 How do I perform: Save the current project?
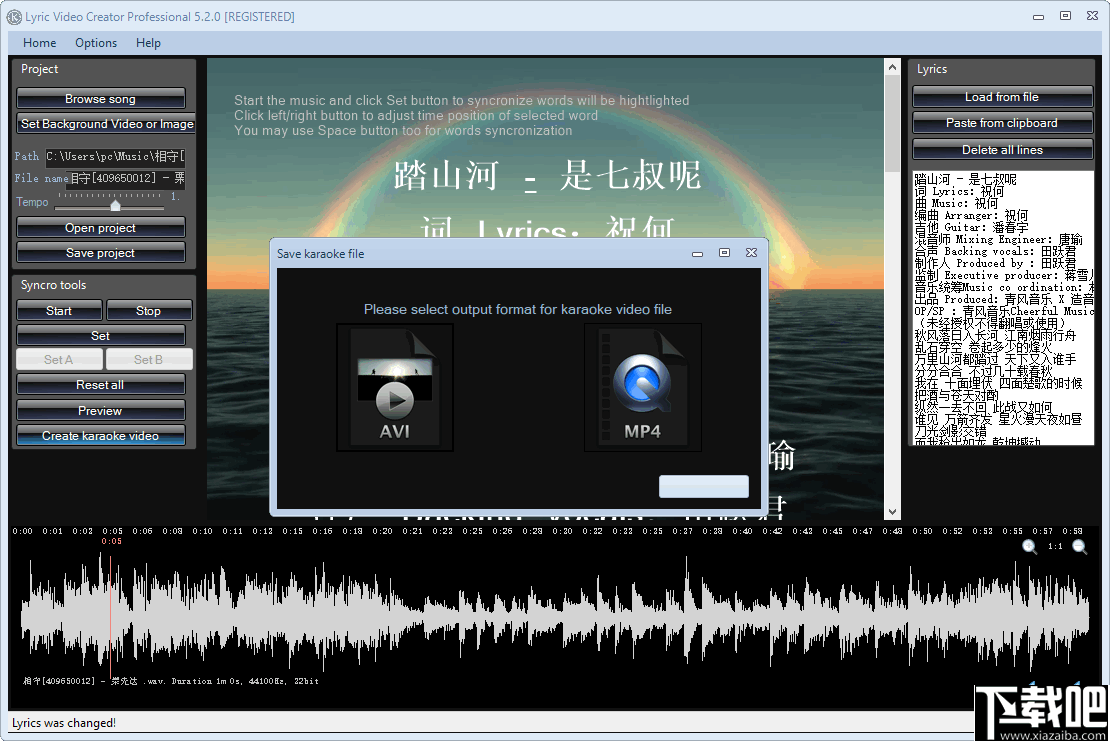pos(100,252)
